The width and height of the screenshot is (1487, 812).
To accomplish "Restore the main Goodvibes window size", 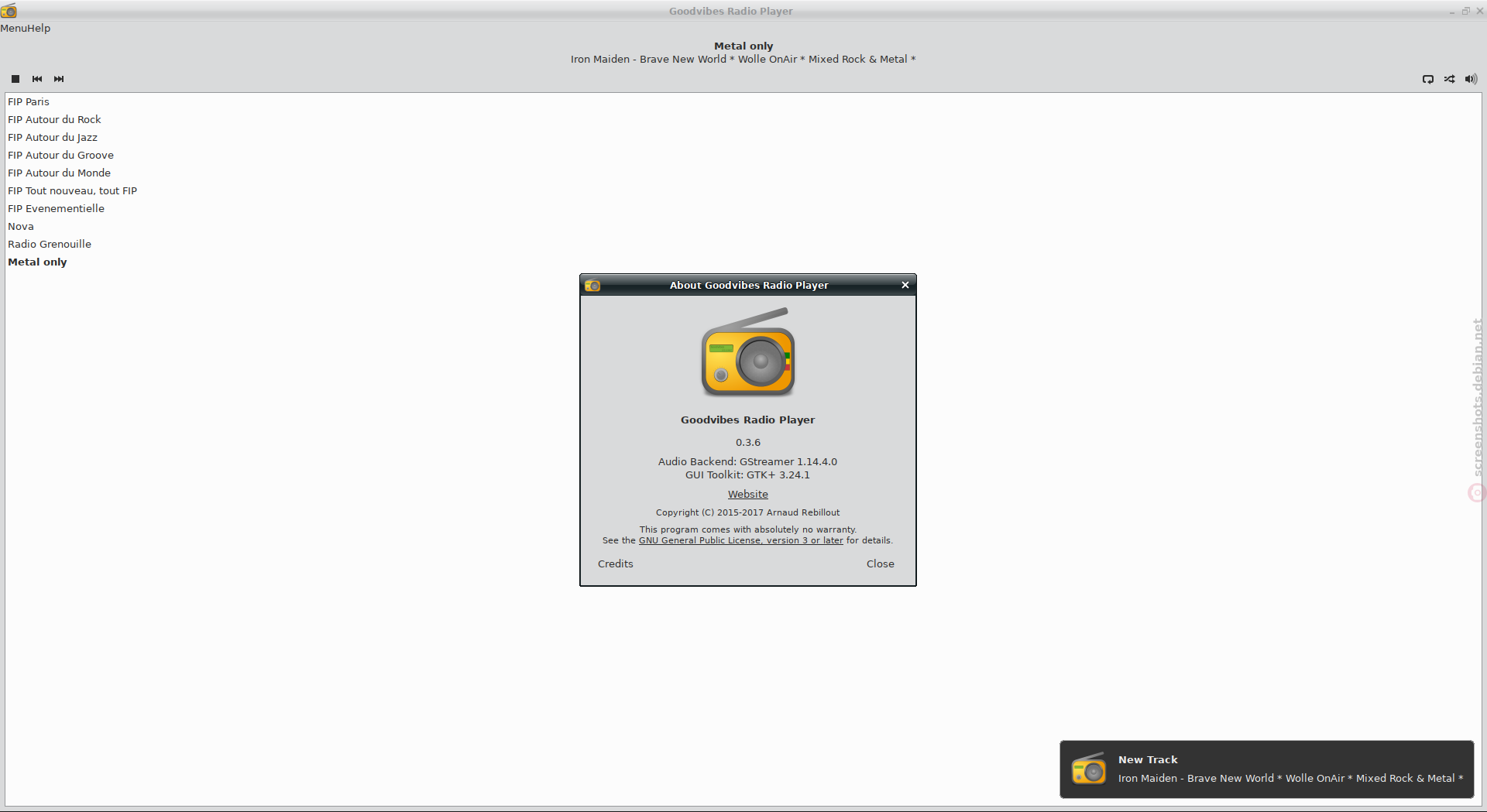I will coord(1465,11).
